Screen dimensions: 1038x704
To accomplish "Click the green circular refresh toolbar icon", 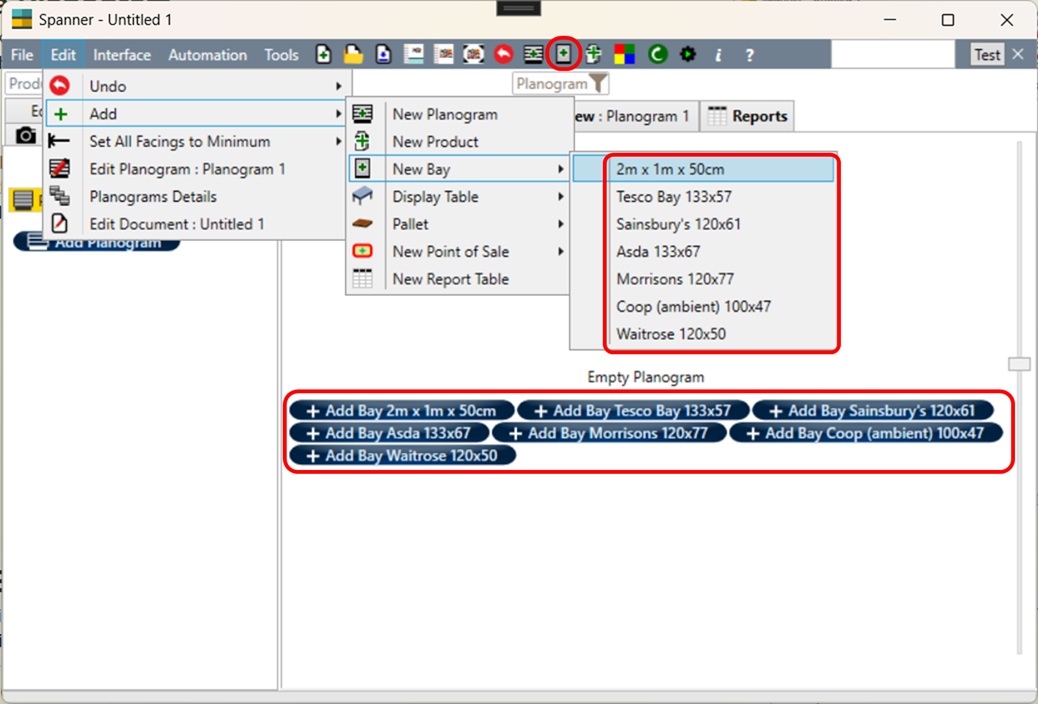I will (657, 55).
